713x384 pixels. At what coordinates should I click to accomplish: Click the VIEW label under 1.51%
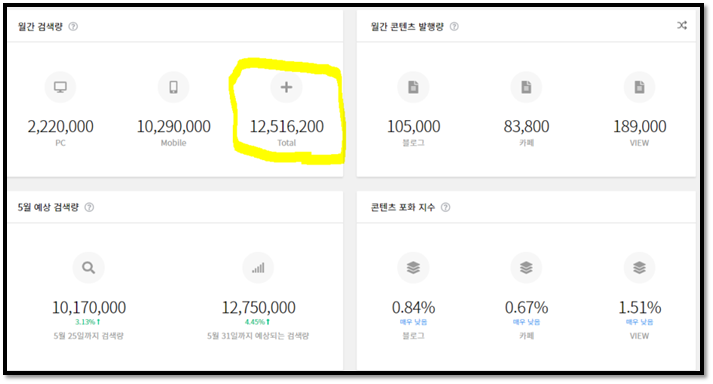tap(639, 336)
